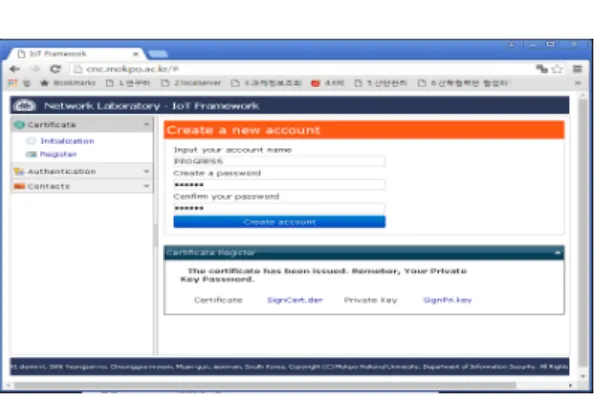This screenshot has height=396, width=599.
Task: Expand the Authentication sidebar section
Action: click(146, 171)
